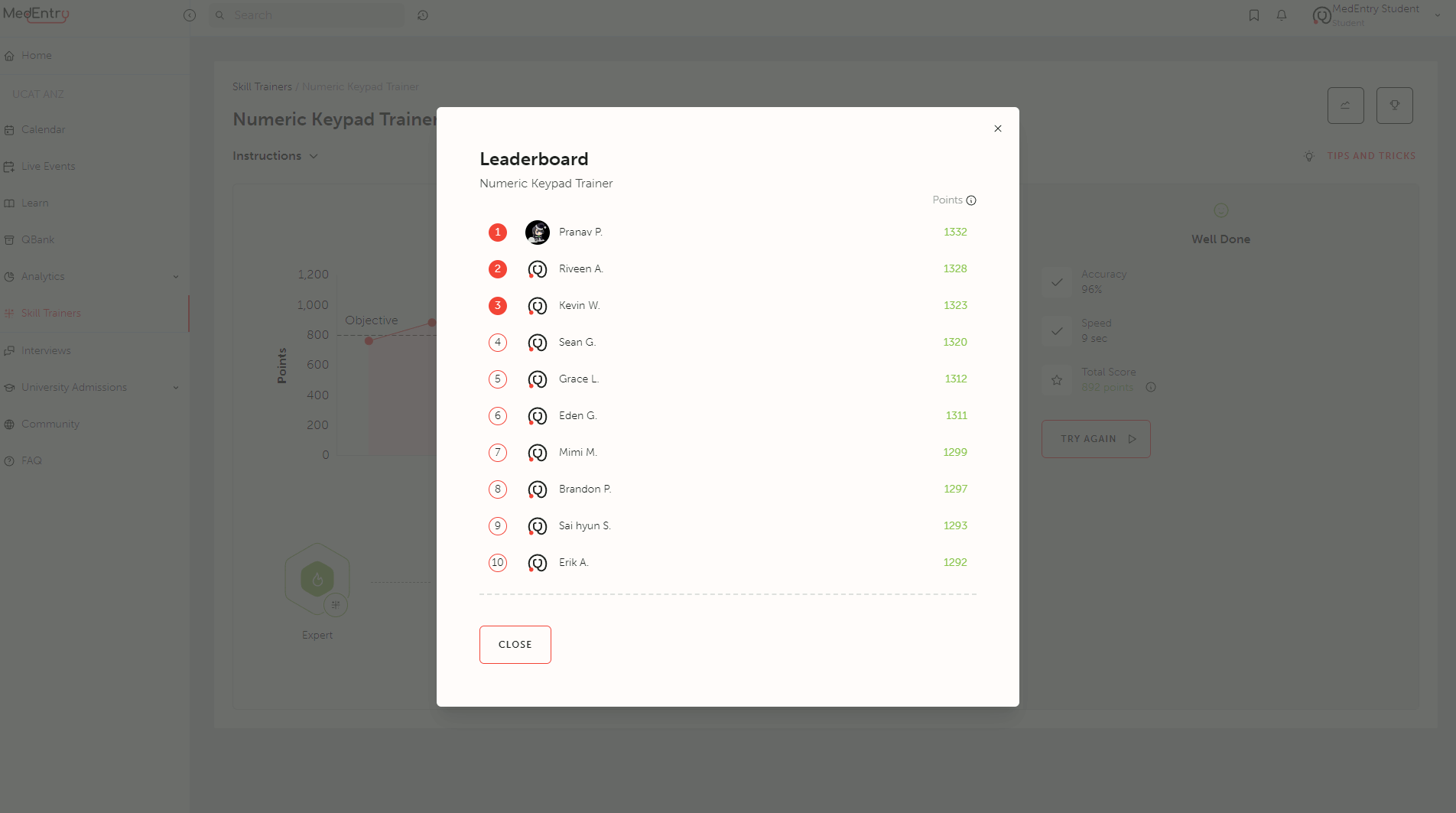Screen dimensions: 1456x813
Task: Follow the Skill Trainers breadcrumb link
Action: pos(262,86)
